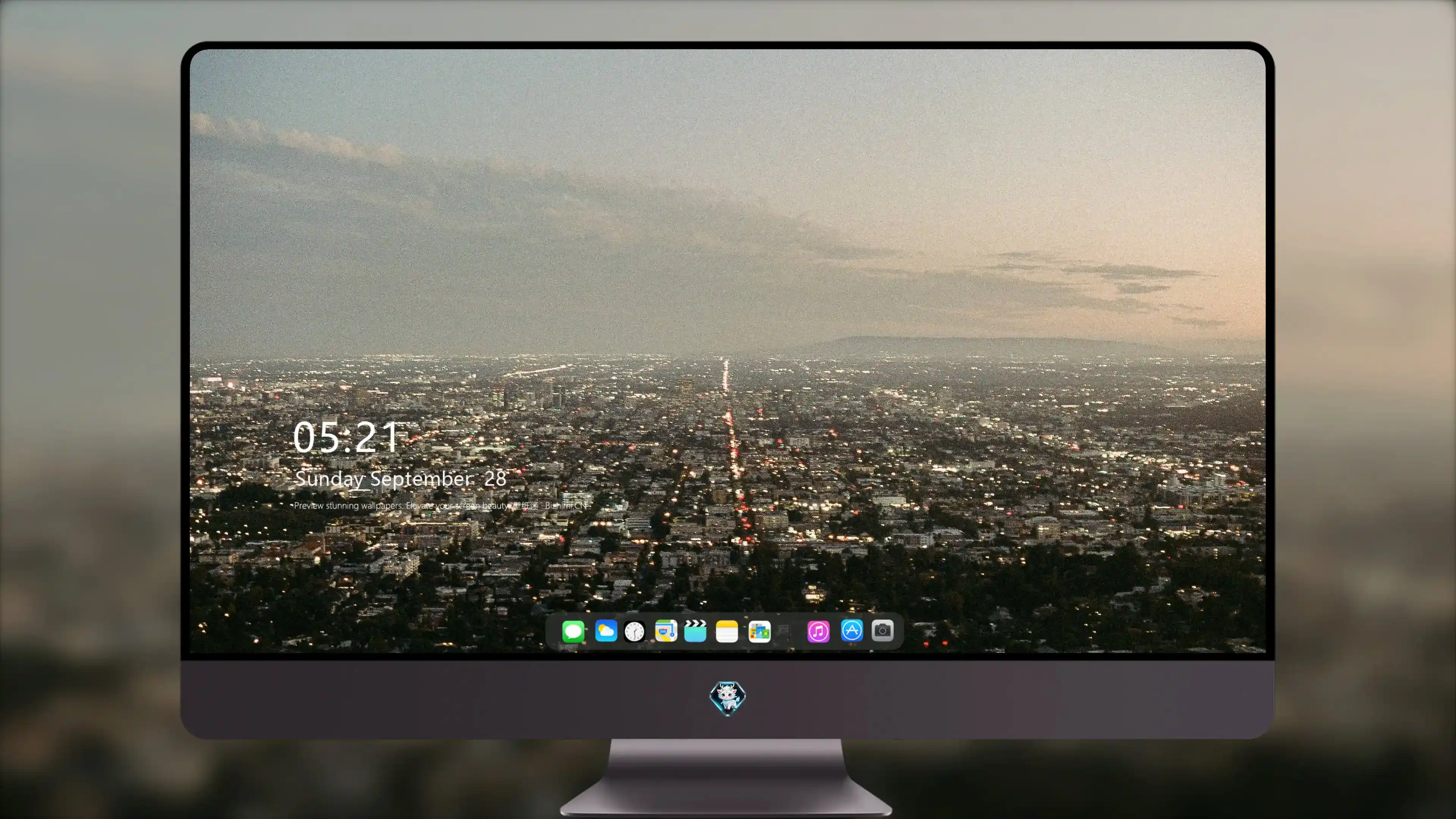Open the blue App Store icon
This screenshot has width=1456, height=819.
(852, 630)
